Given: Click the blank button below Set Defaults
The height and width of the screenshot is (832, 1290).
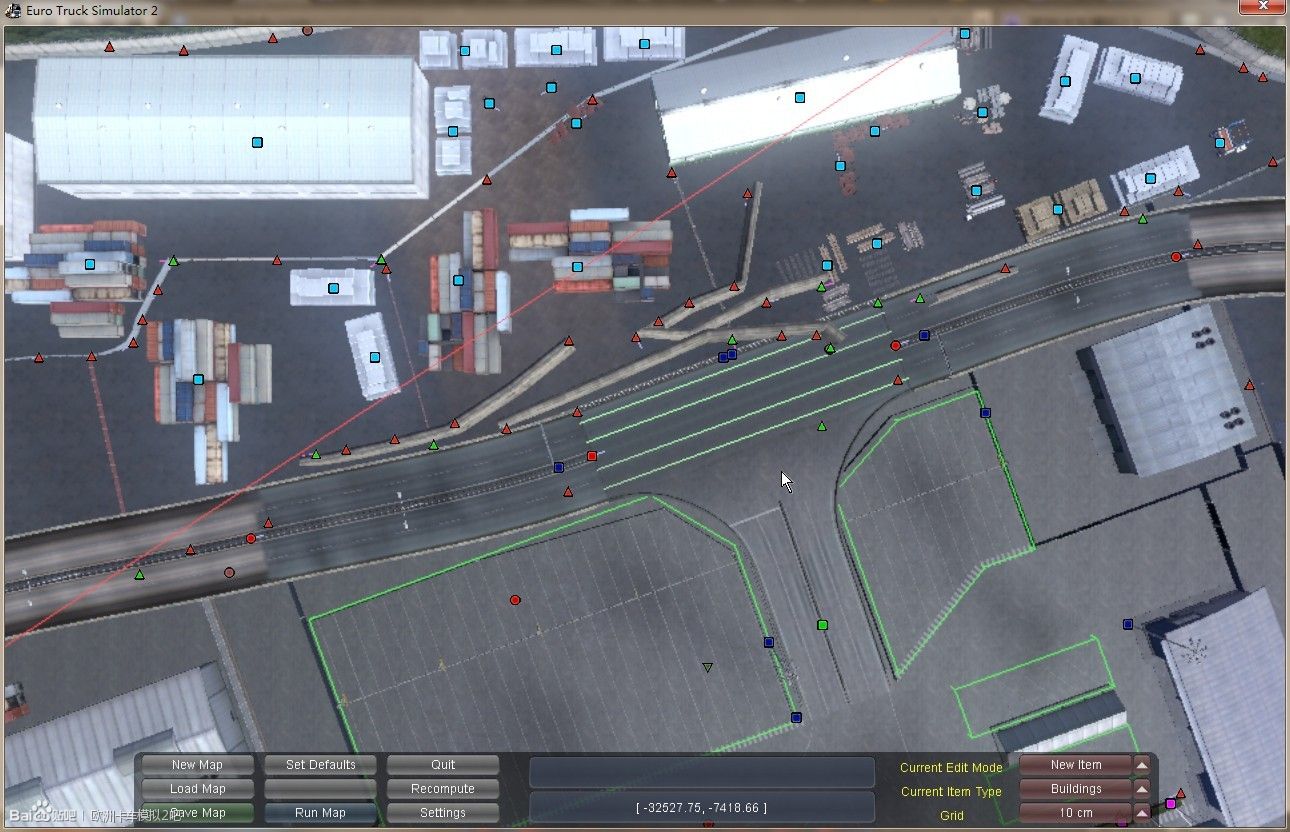Looking at the screenshot, I should click(x=320, y=789).
